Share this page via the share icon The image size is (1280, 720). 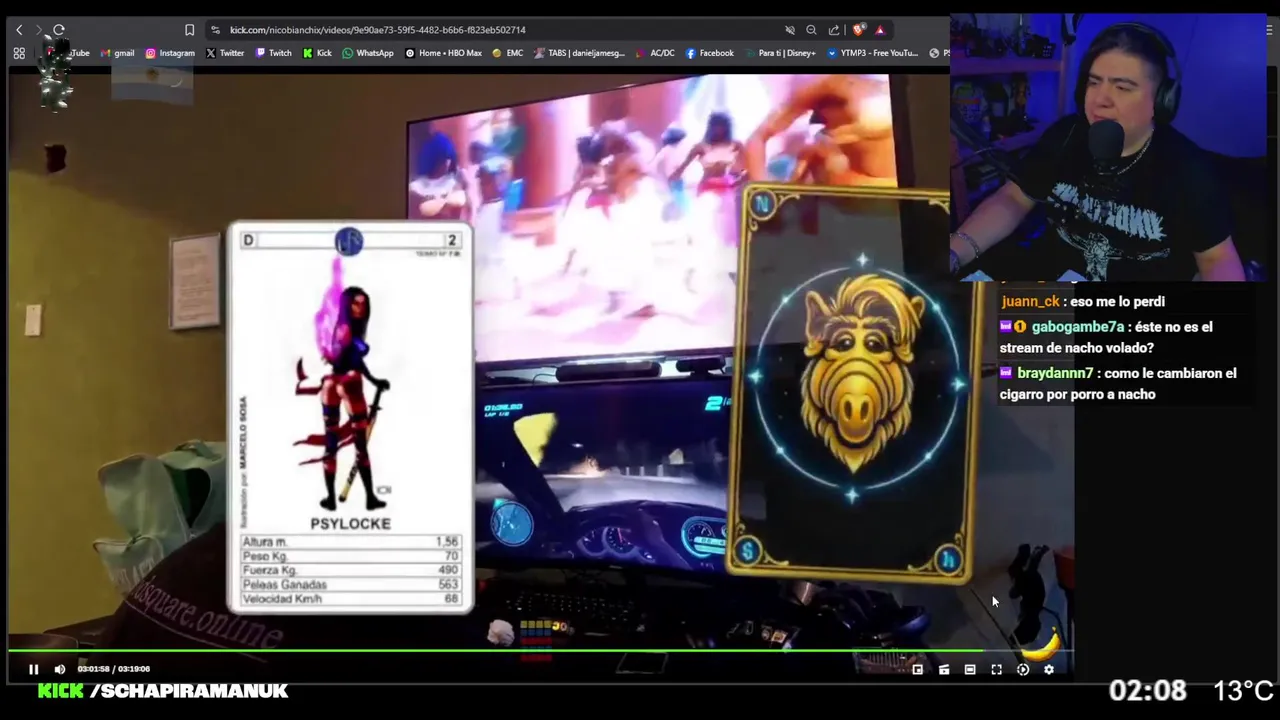tap(834, 30)
